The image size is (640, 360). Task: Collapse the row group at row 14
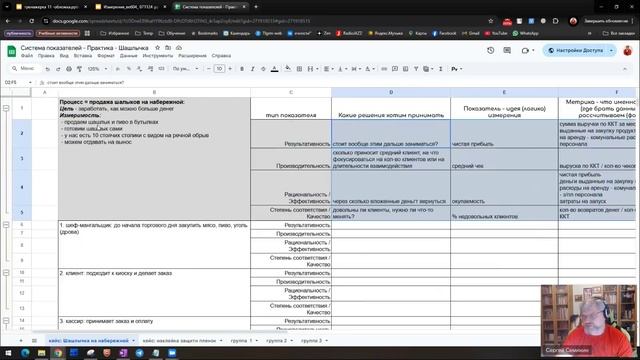(6, 321)
